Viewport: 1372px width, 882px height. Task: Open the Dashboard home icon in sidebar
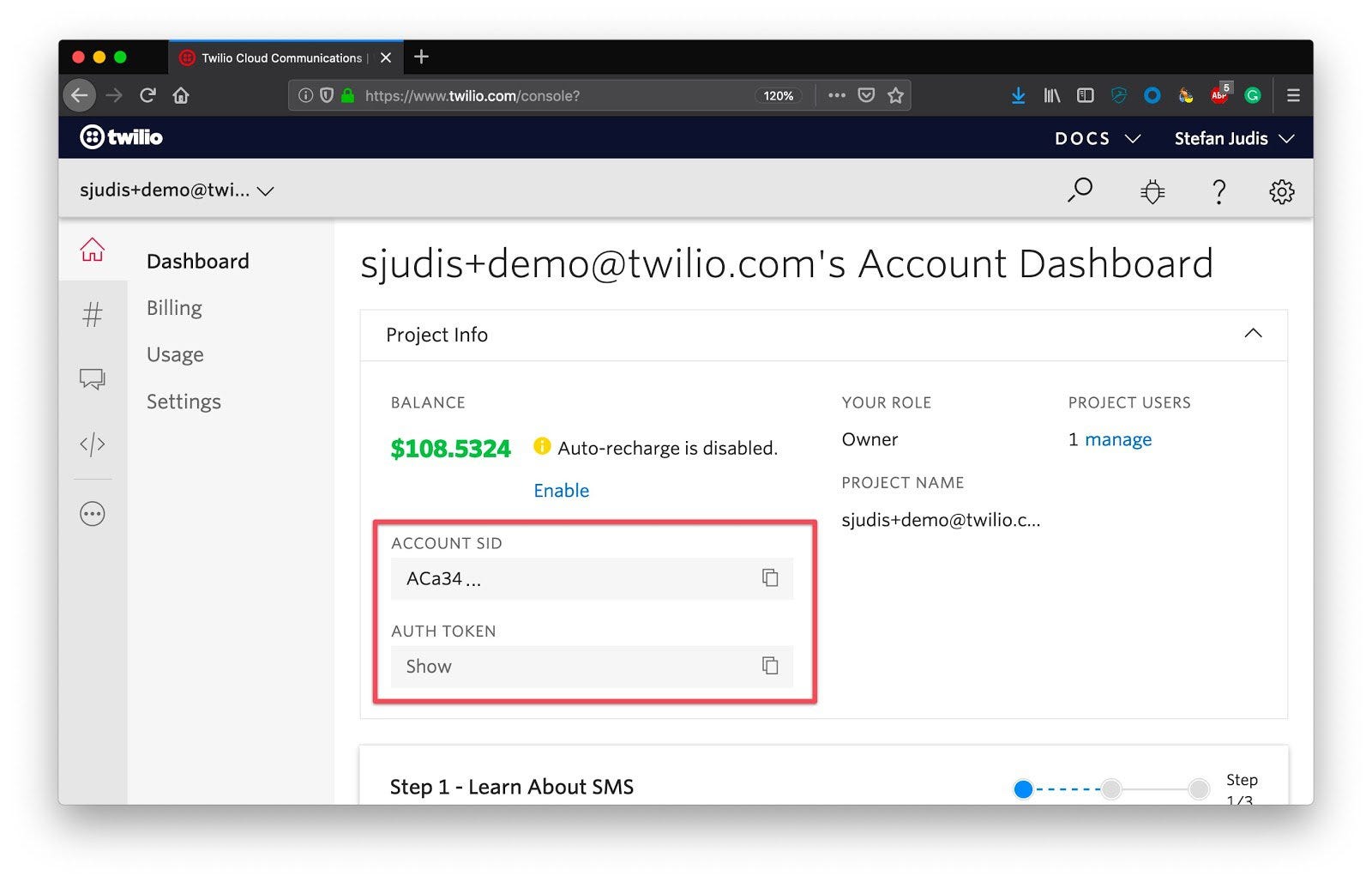(93, 251)
